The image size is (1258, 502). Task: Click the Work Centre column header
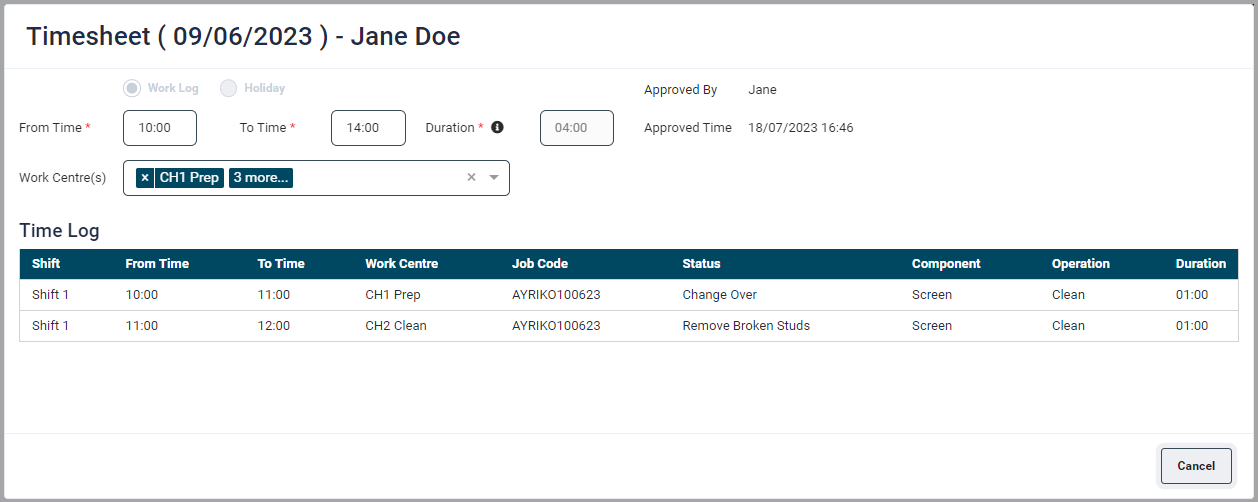(x=401, y=264)
